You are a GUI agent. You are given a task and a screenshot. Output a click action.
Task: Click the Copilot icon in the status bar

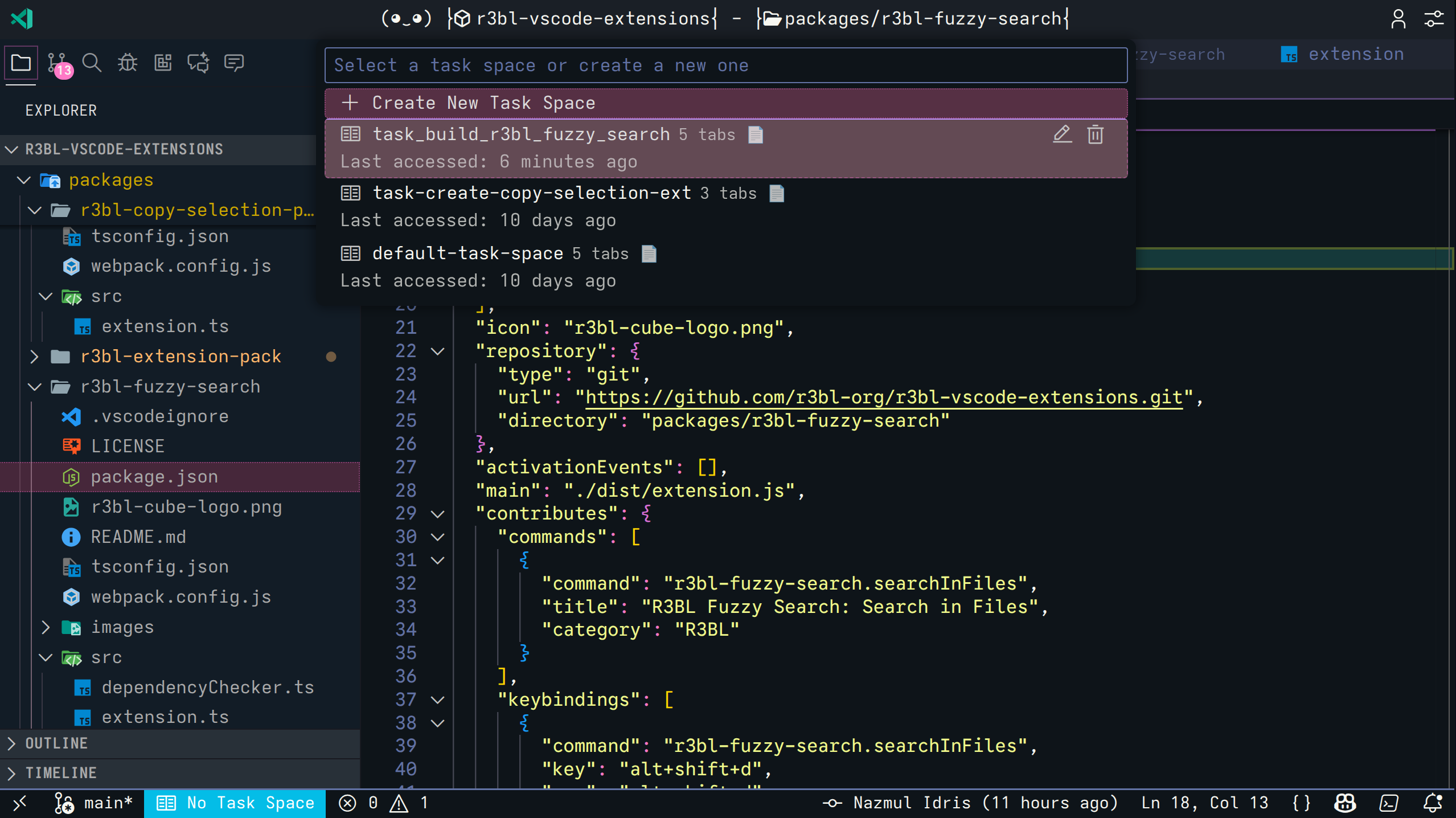1344,803
